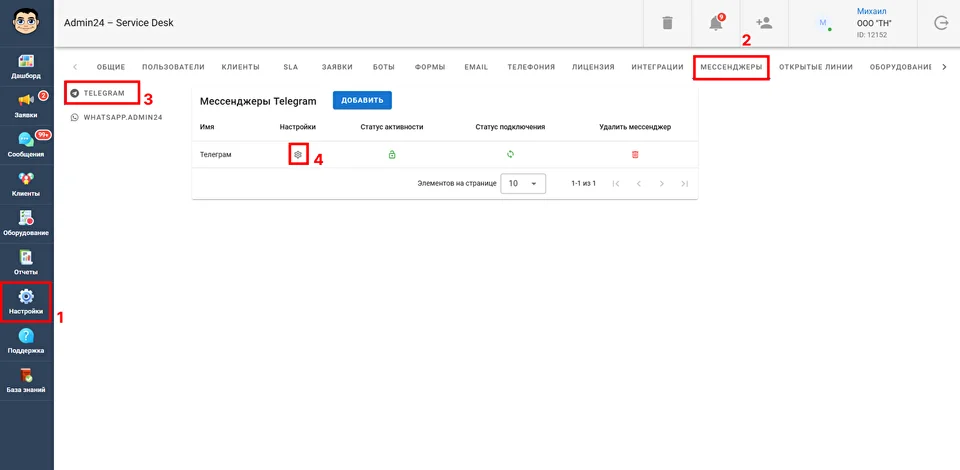Switch to the Заявки settings tab
Screen dimensions: 960x470
point(337,67)
